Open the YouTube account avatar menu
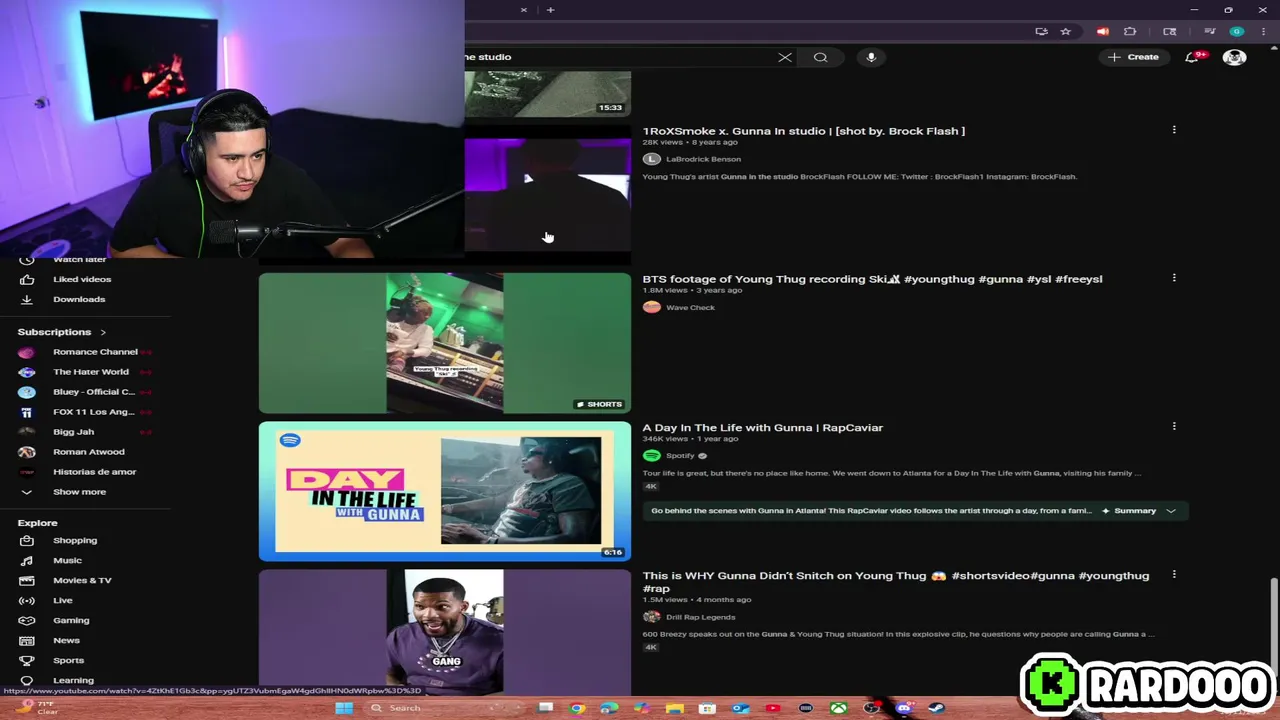This screenshot has width=1280, height=720. click(1234, 57)
